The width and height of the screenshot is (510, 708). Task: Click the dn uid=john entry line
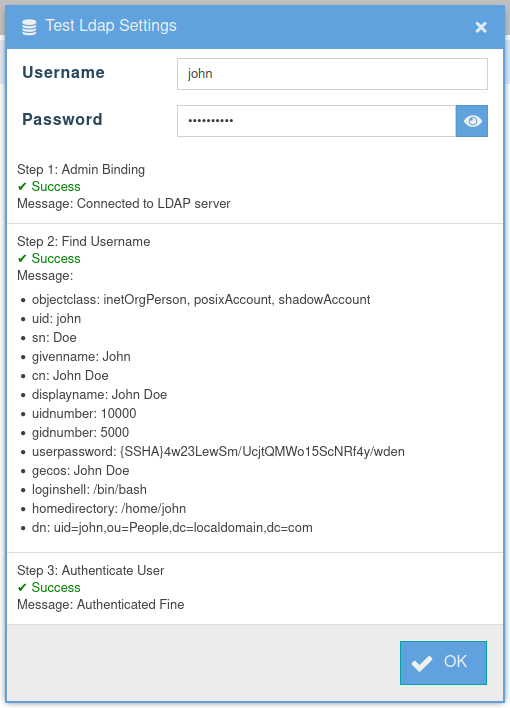point(172,527)
